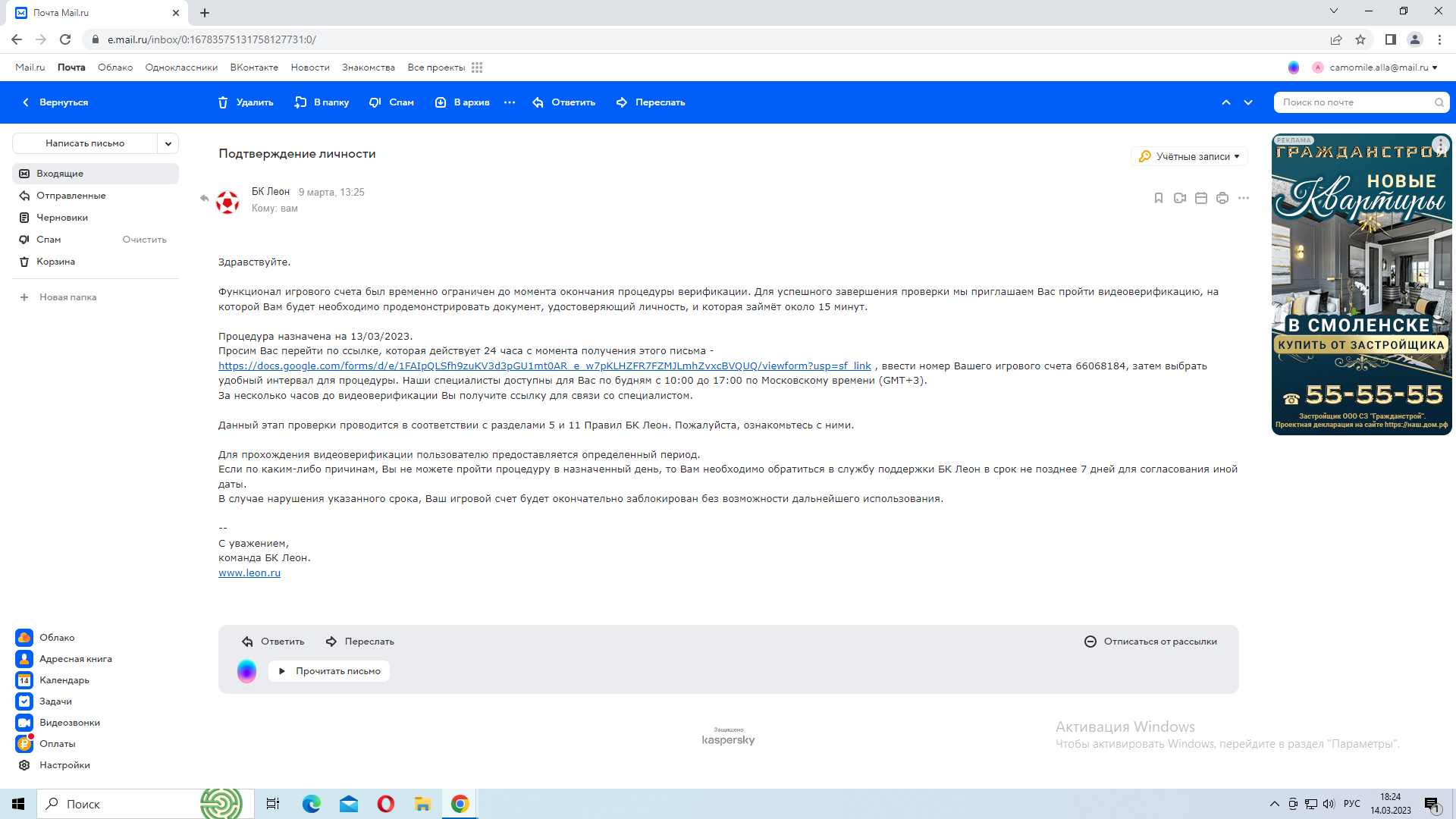Open the Учётные записи dropdown

[x=1189, y=156]
